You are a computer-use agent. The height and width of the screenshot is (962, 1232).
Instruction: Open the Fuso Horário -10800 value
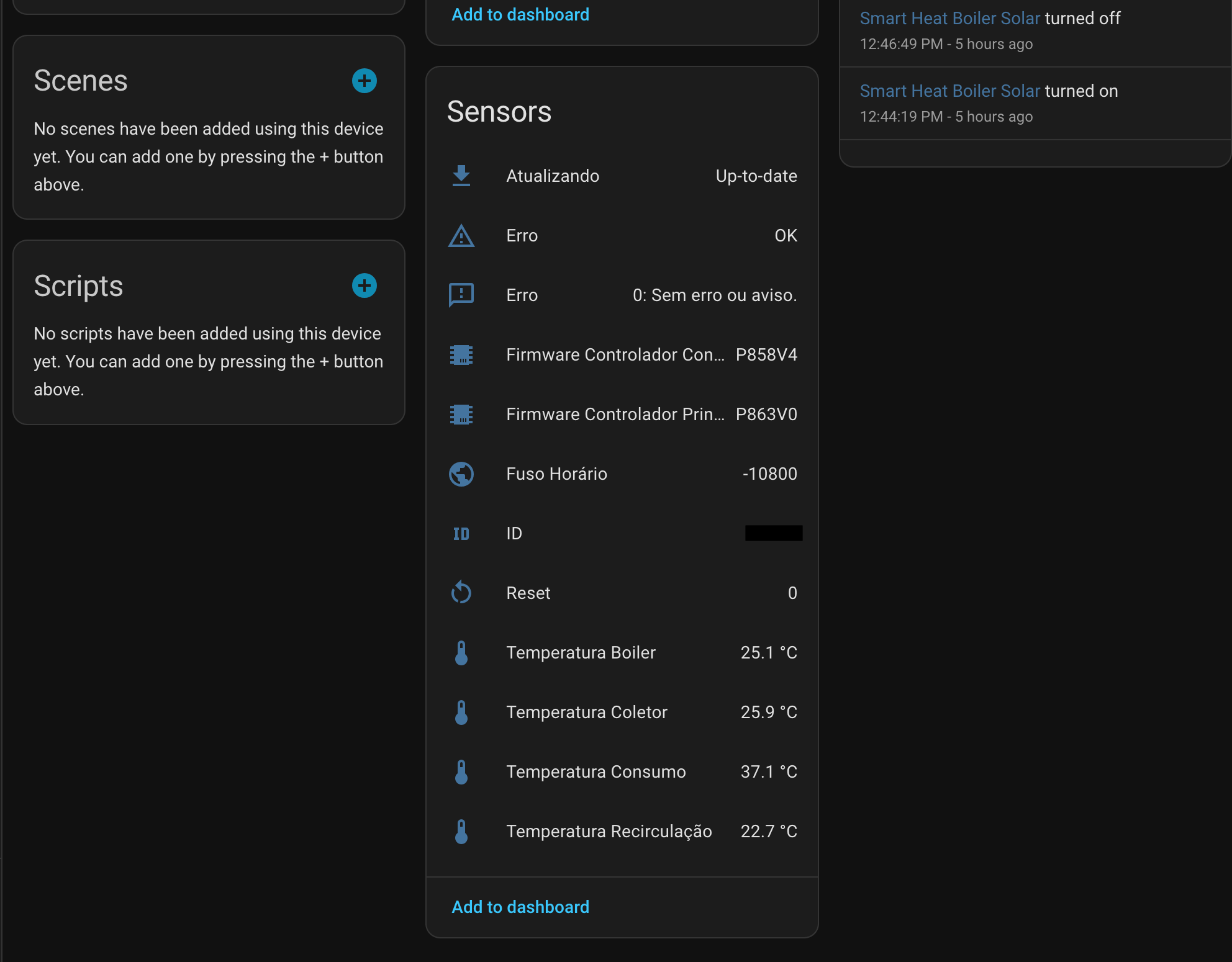click(621, 474)
